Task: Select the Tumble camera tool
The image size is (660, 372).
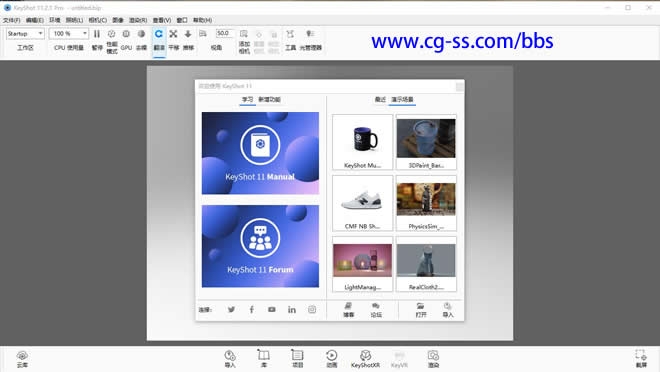Action: tap(159, 40)
